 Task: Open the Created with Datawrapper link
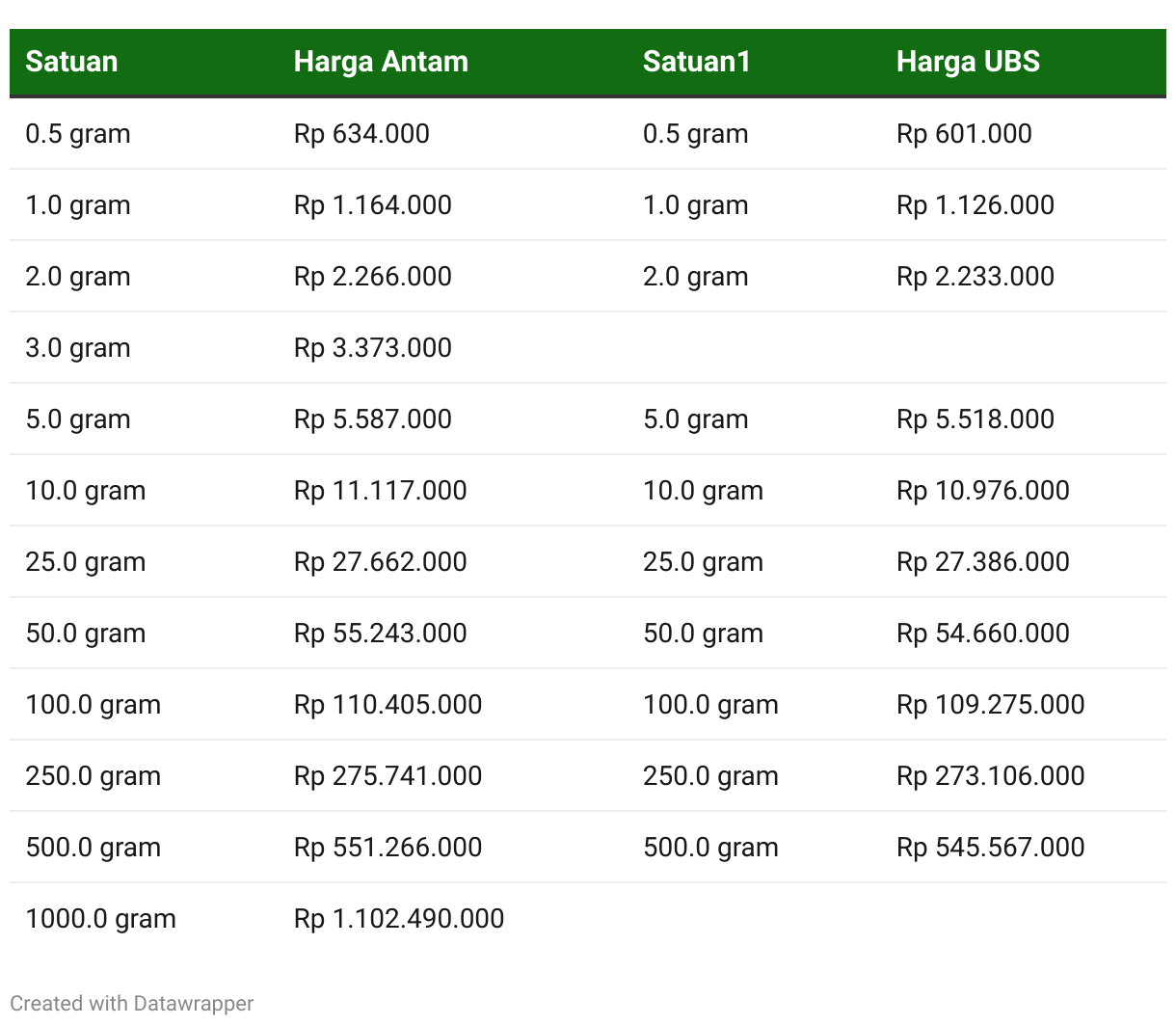(132, 1003)
